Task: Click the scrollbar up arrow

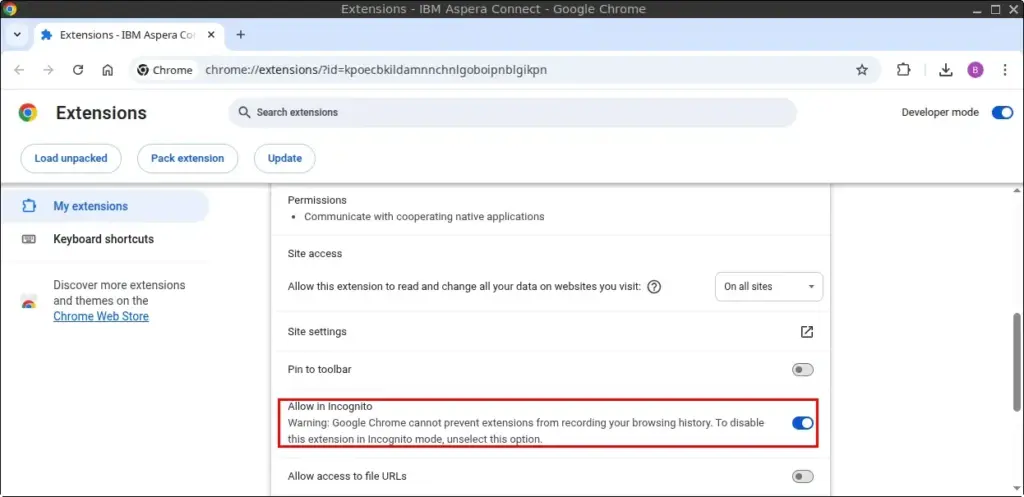Action: click(x=1017, y=191)
